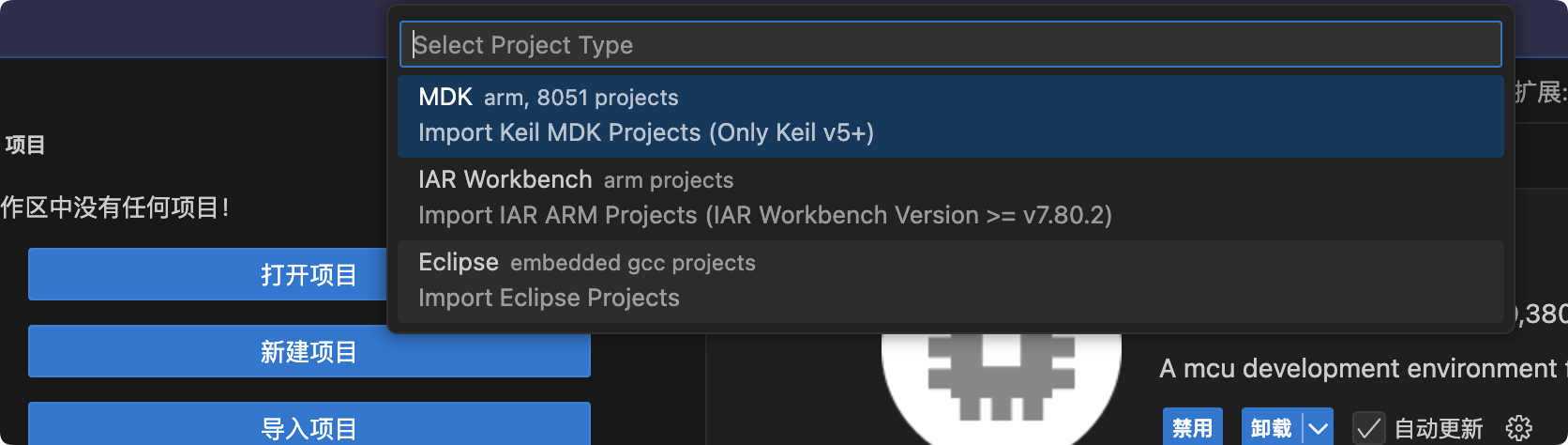1568x445 pixels.
Task: Expand the arrow beside 卸载 button
Action: [1319, 428]
